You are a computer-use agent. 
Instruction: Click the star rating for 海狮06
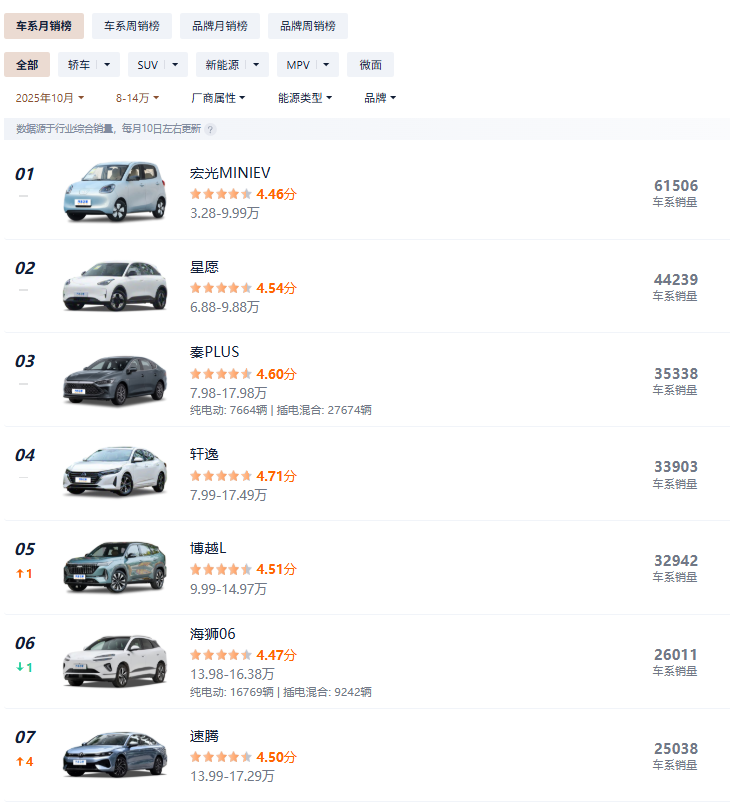(x=221, y=655)
